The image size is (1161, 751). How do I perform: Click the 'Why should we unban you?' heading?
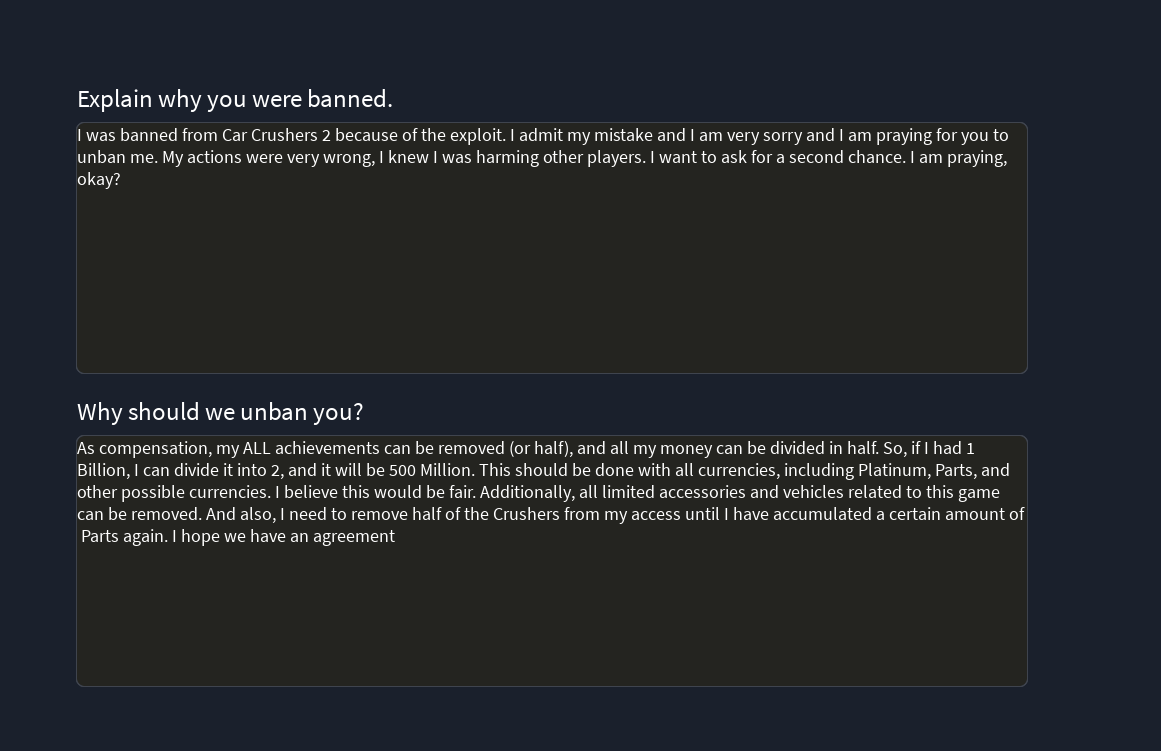point(220,412)
